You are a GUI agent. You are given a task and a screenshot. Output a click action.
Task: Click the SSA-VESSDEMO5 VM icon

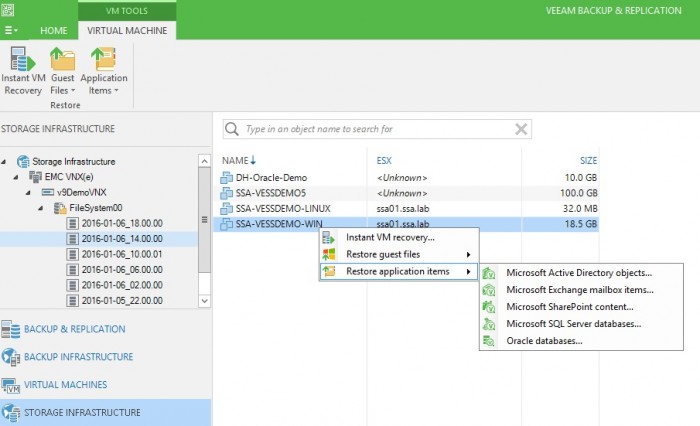[226, 193]
